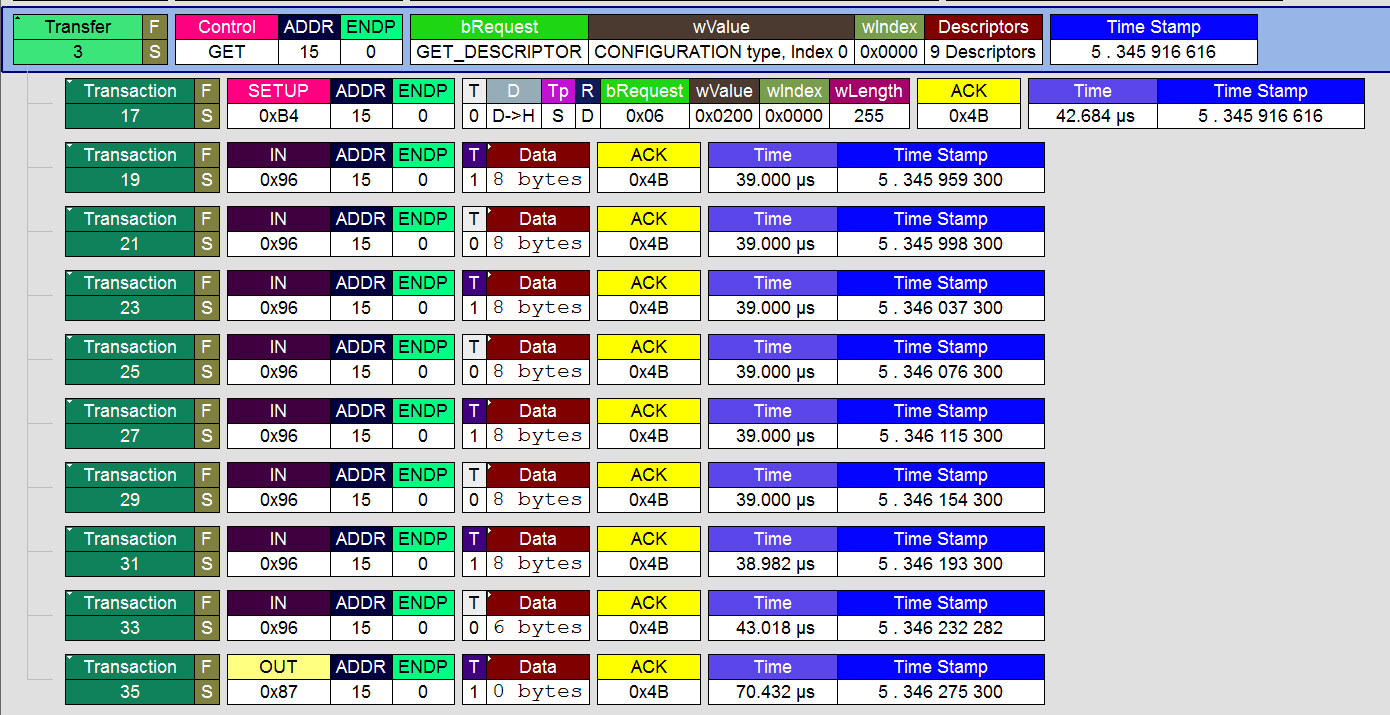The height and width of the screenshot is (715, 1390).
Task: Click the IN 0x96 cell in Transaction 19
Action: (x=279, y=167)
